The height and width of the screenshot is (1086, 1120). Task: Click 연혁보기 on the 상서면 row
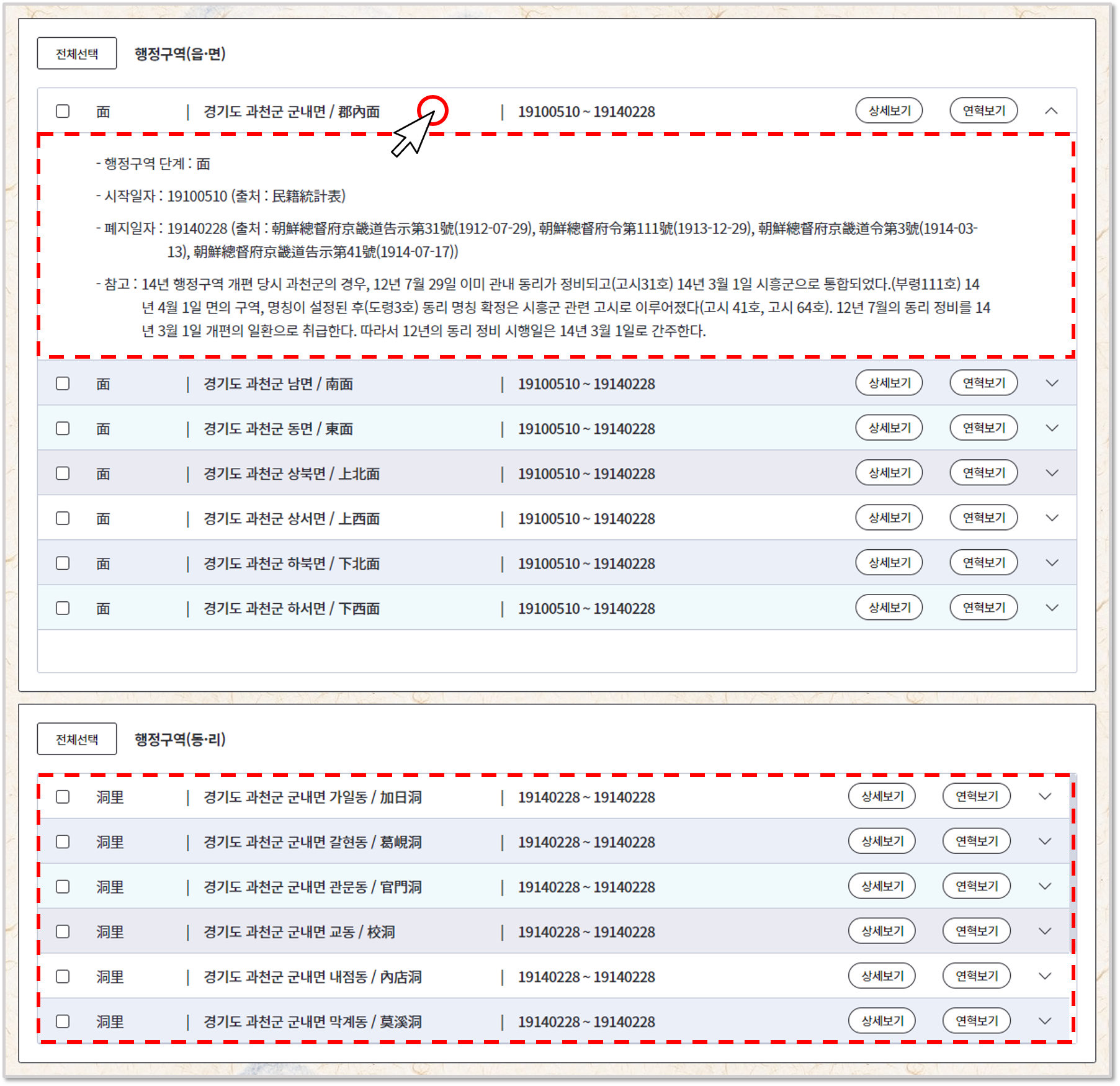(x=983, y=518)
